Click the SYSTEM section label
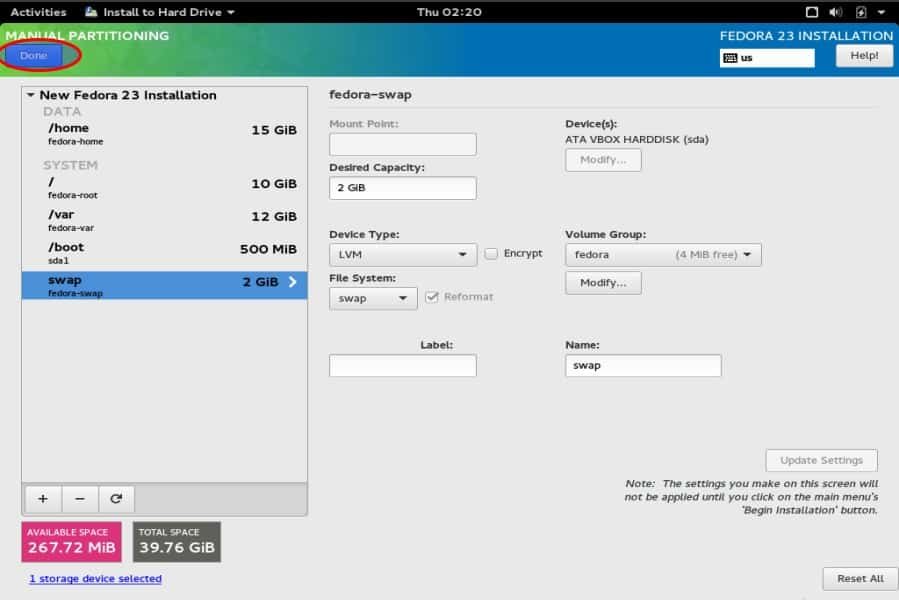This screenshot has height=600, width=899. (x=71, y=165)
